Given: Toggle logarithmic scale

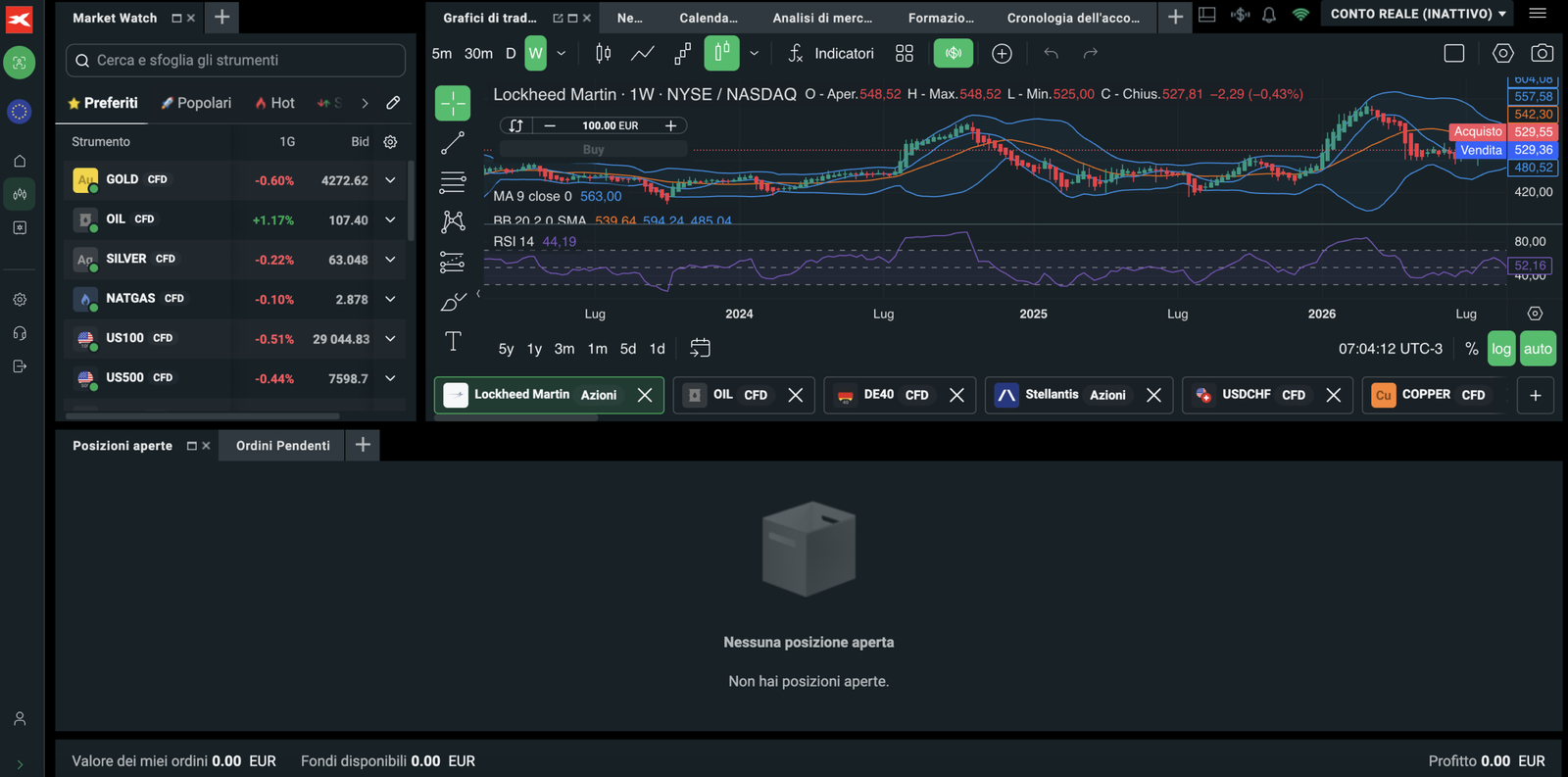Looking at the screenshot, I should [1501, 349].
